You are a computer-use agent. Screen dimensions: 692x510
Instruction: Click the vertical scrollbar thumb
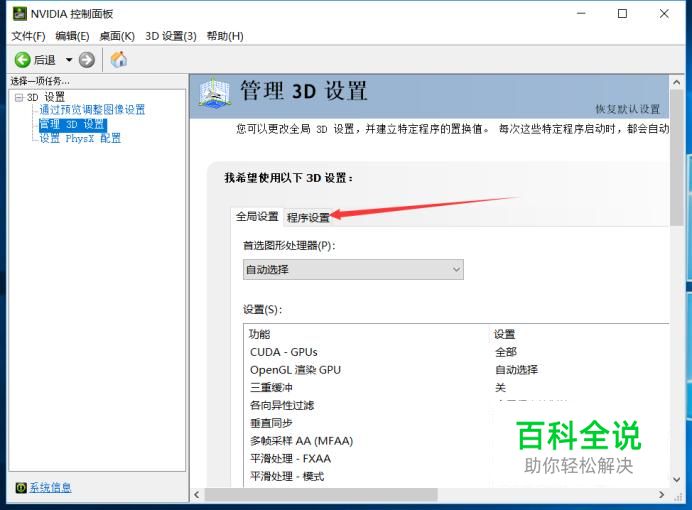point(677,158)
